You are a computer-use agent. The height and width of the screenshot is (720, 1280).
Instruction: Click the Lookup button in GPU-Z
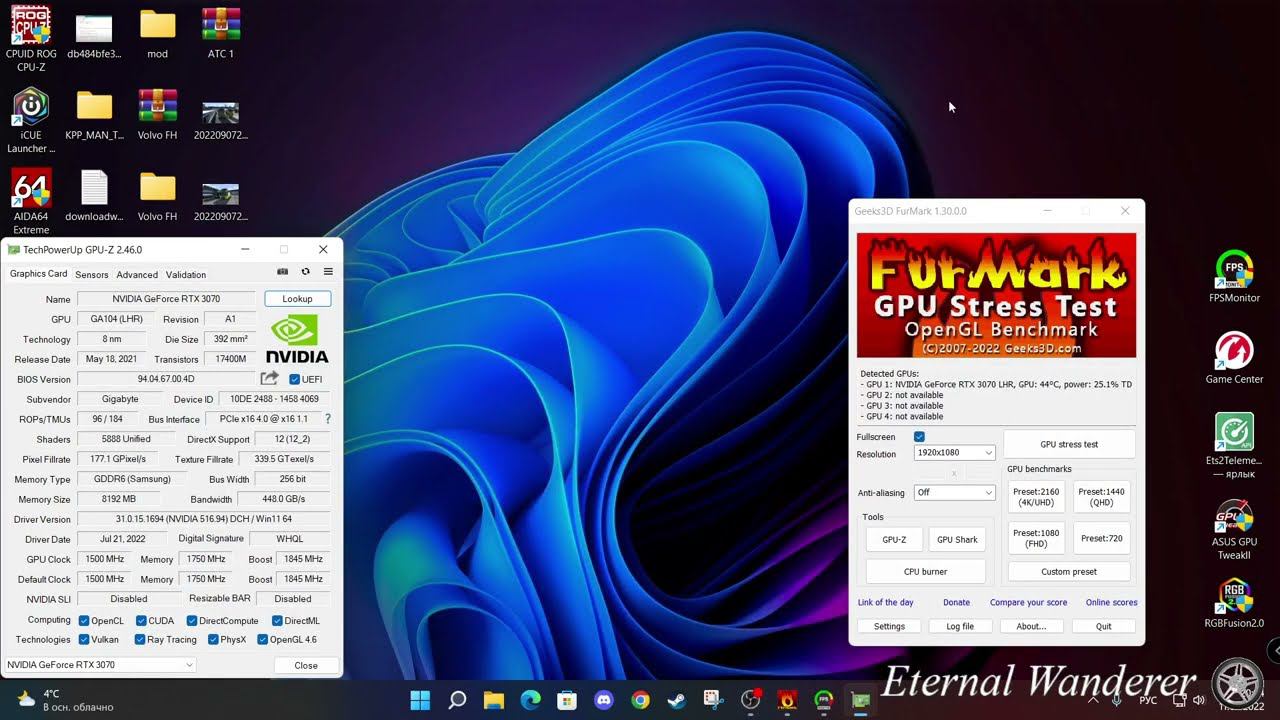297,299
